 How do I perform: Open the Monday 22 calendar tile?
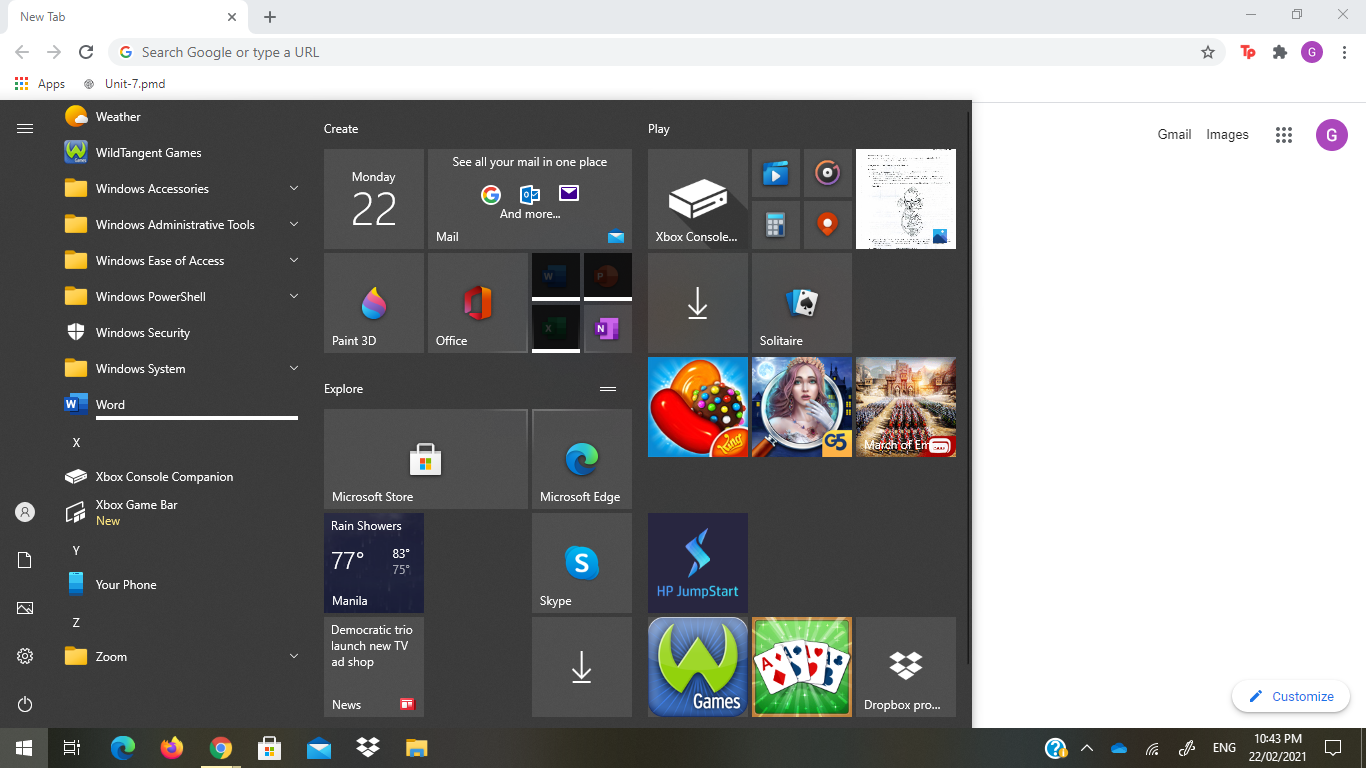click(374, 199)
